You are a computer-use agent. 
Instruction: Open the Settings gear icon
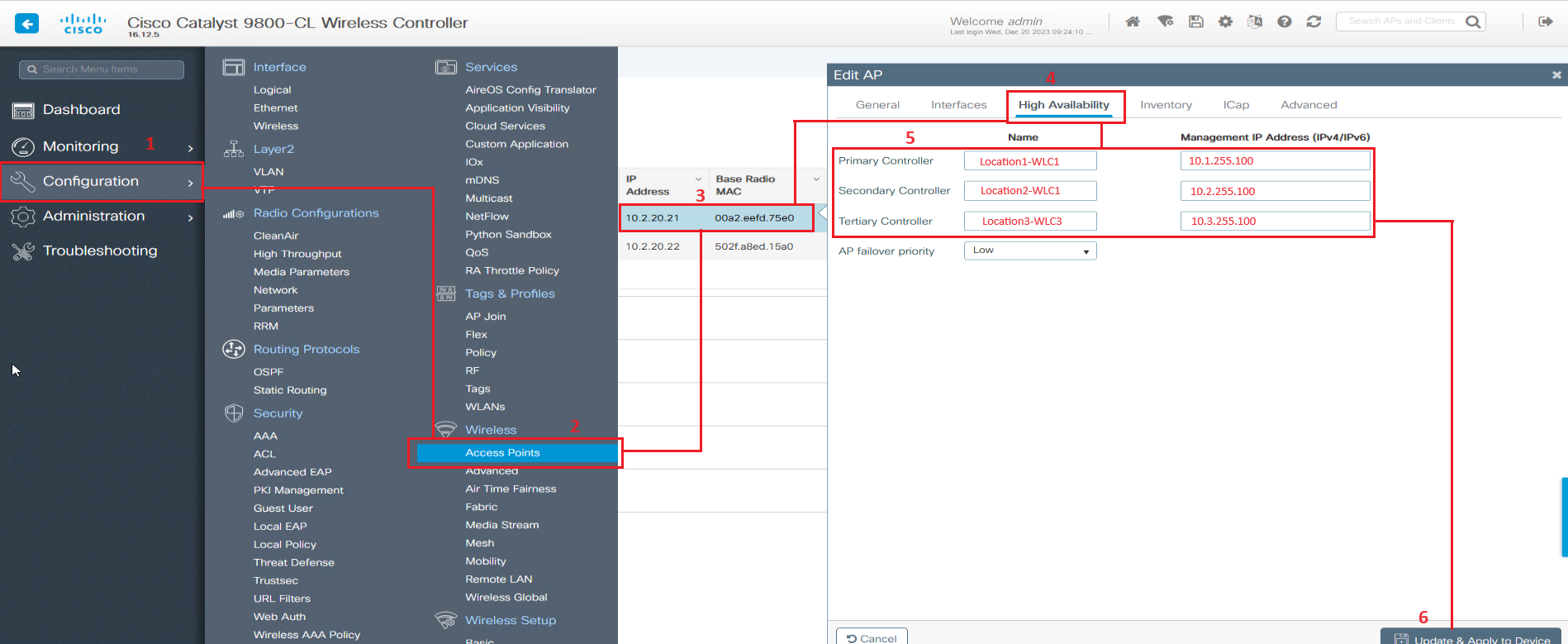pyautogui.click(x=1225, y=21)
